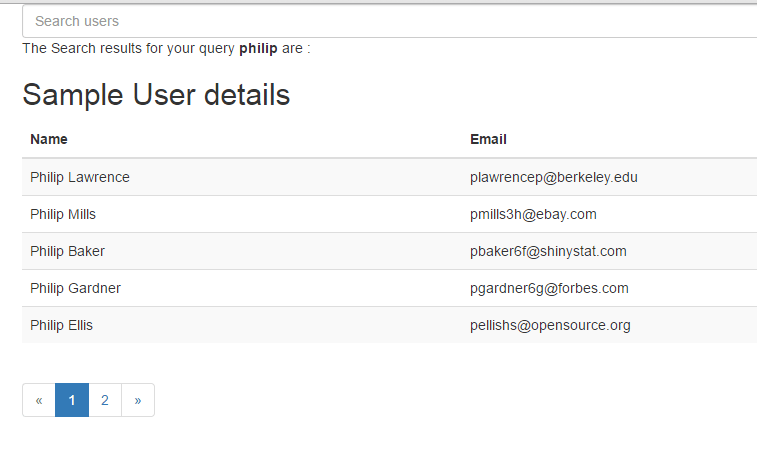Go to previous page with « arrow

click(39, 400)
